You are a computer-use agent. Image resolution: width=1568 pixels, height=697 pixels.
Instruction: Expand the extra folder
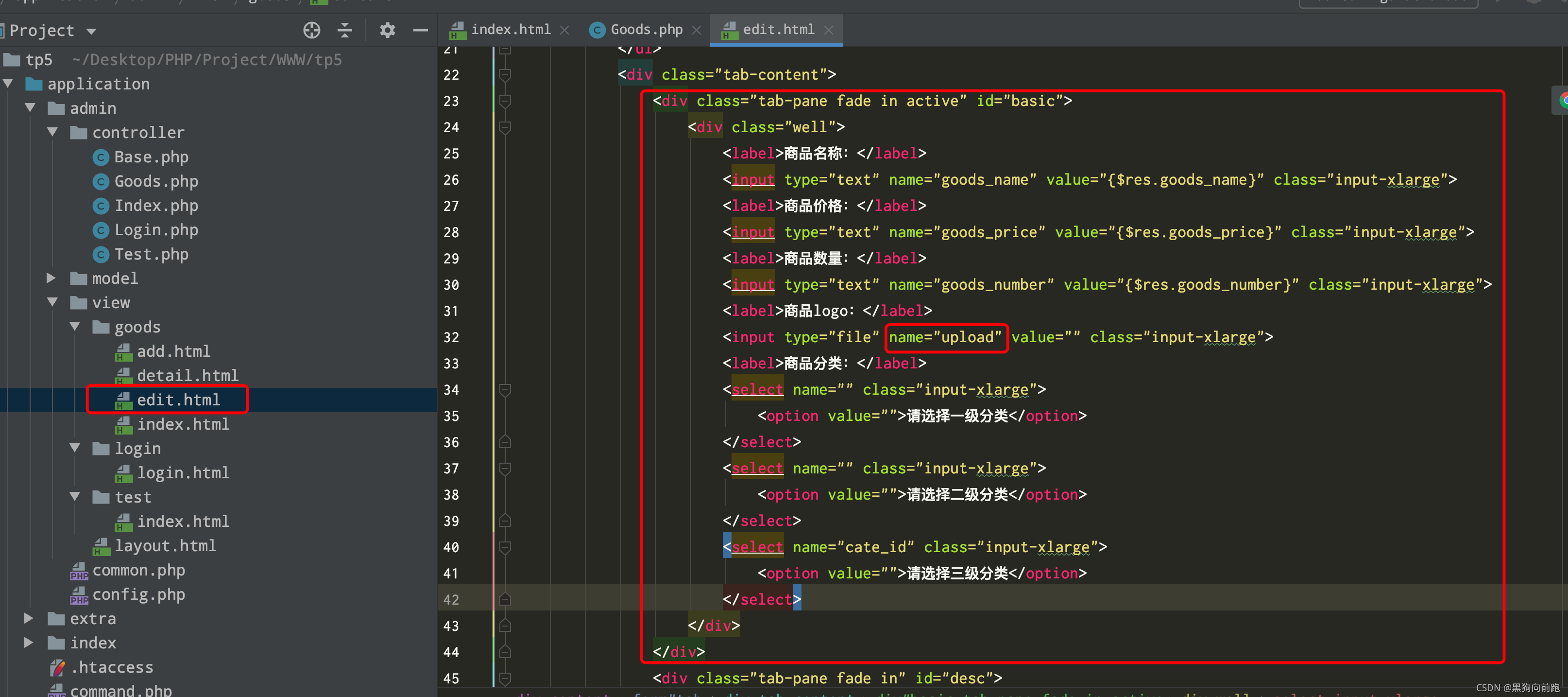pos(29,618)
